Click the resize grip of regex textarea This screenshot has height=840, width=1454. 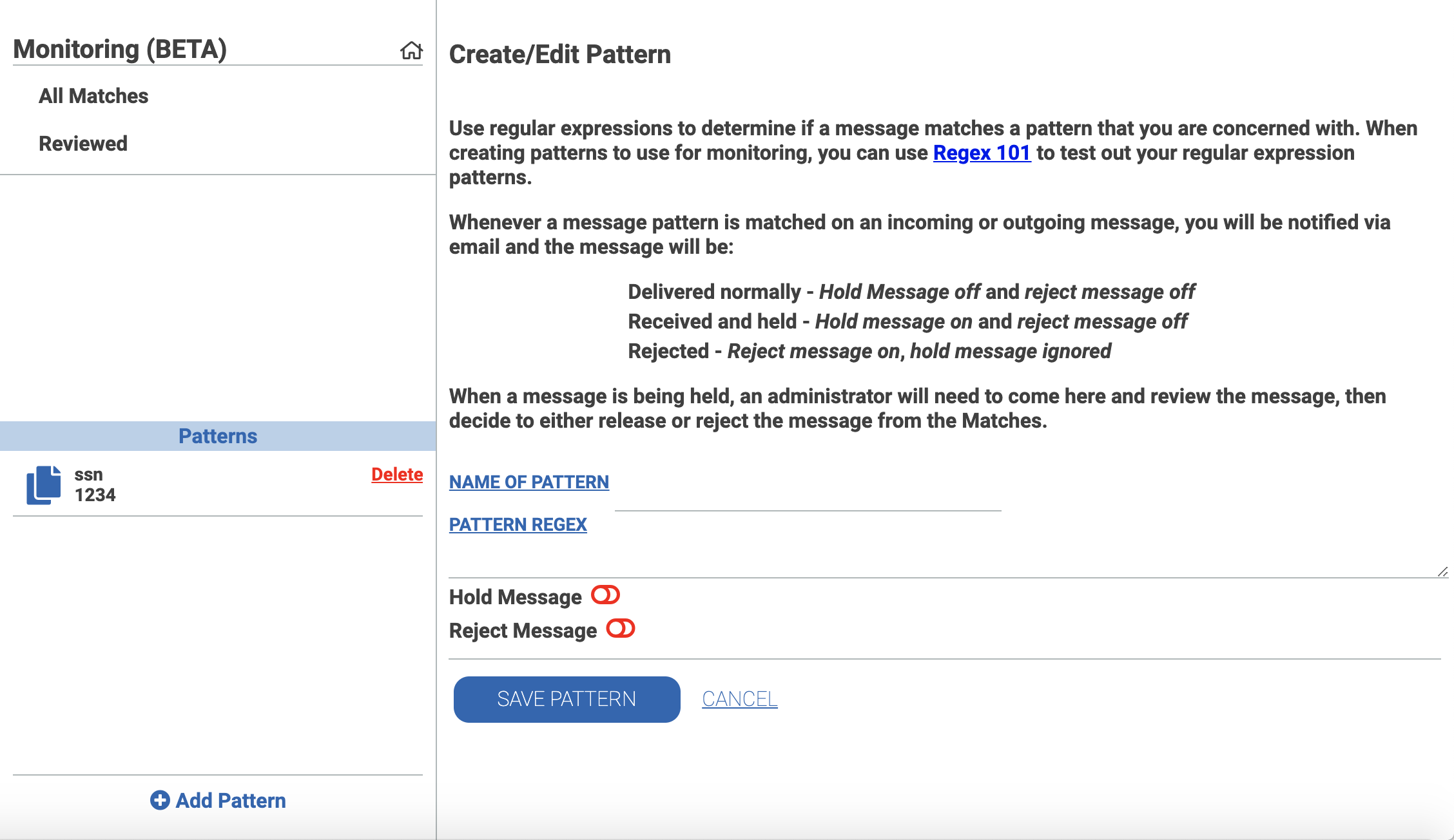tap(1442, 572)
